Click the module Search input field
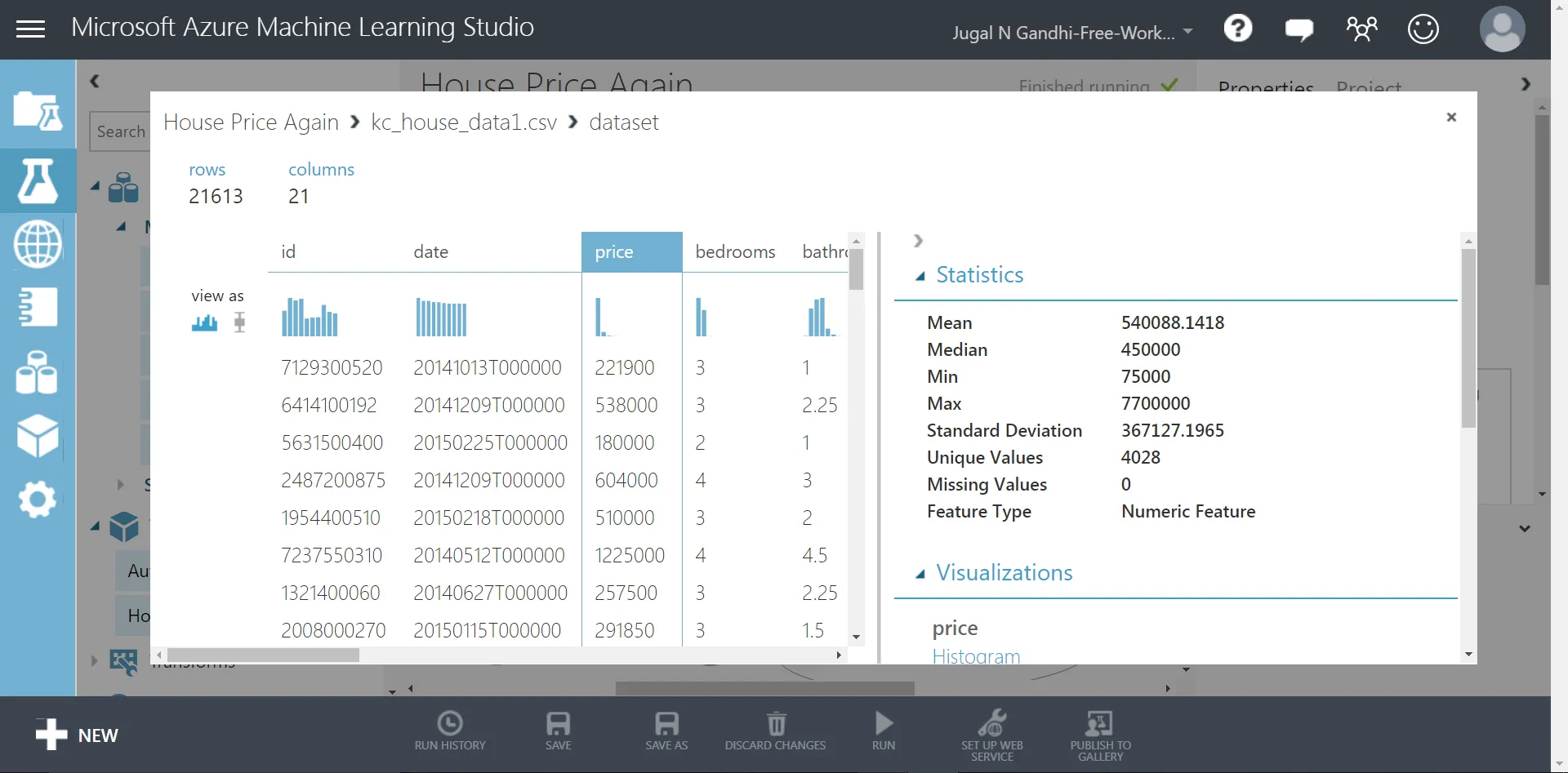The width and height of the screenshot is (1568, 773). tap(120, 131)
